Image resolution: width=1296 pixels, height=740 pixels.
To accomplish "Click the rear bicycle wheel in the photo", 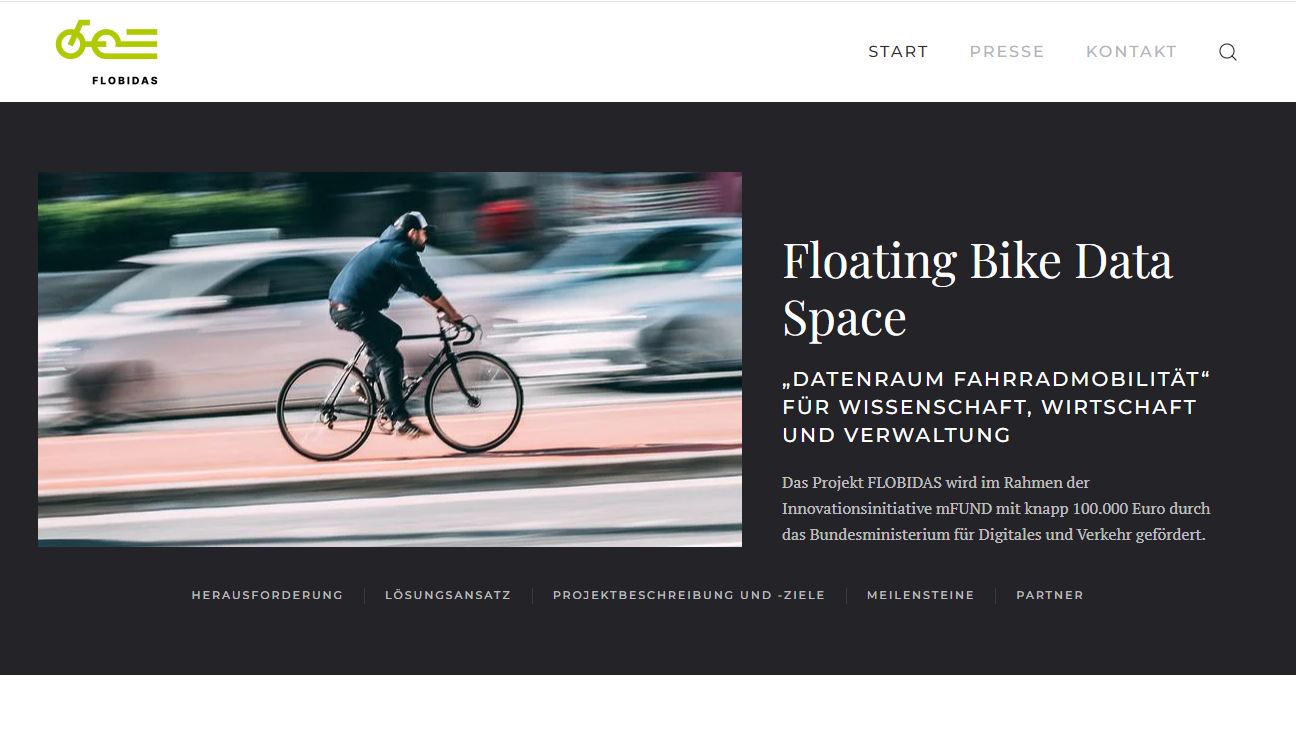I will point(326,410).
